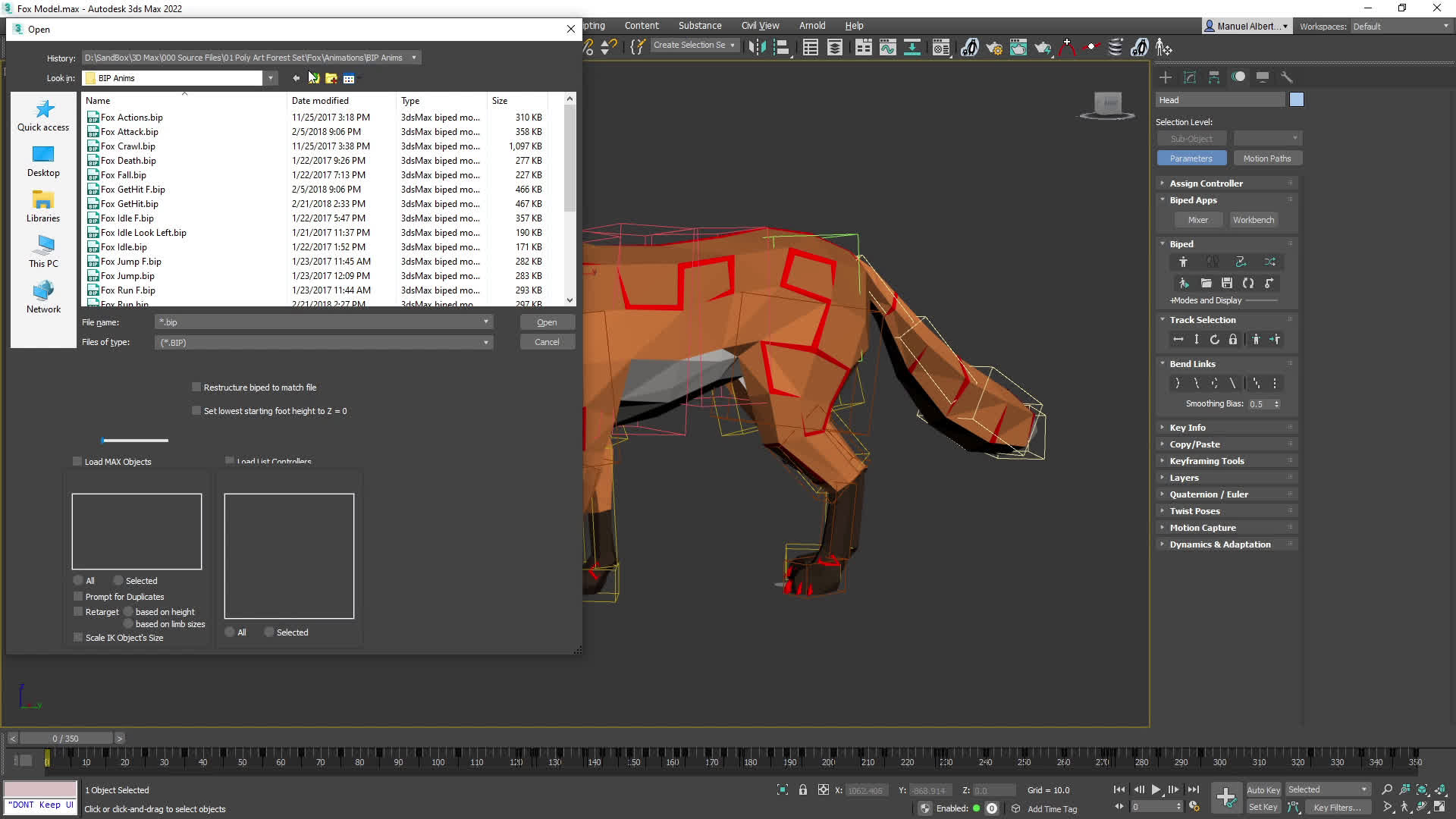Image resolution: width=1456 pixels, height=819 pixels.
Task: Open the Motion panel tab icon
Action: (1238, 77)
